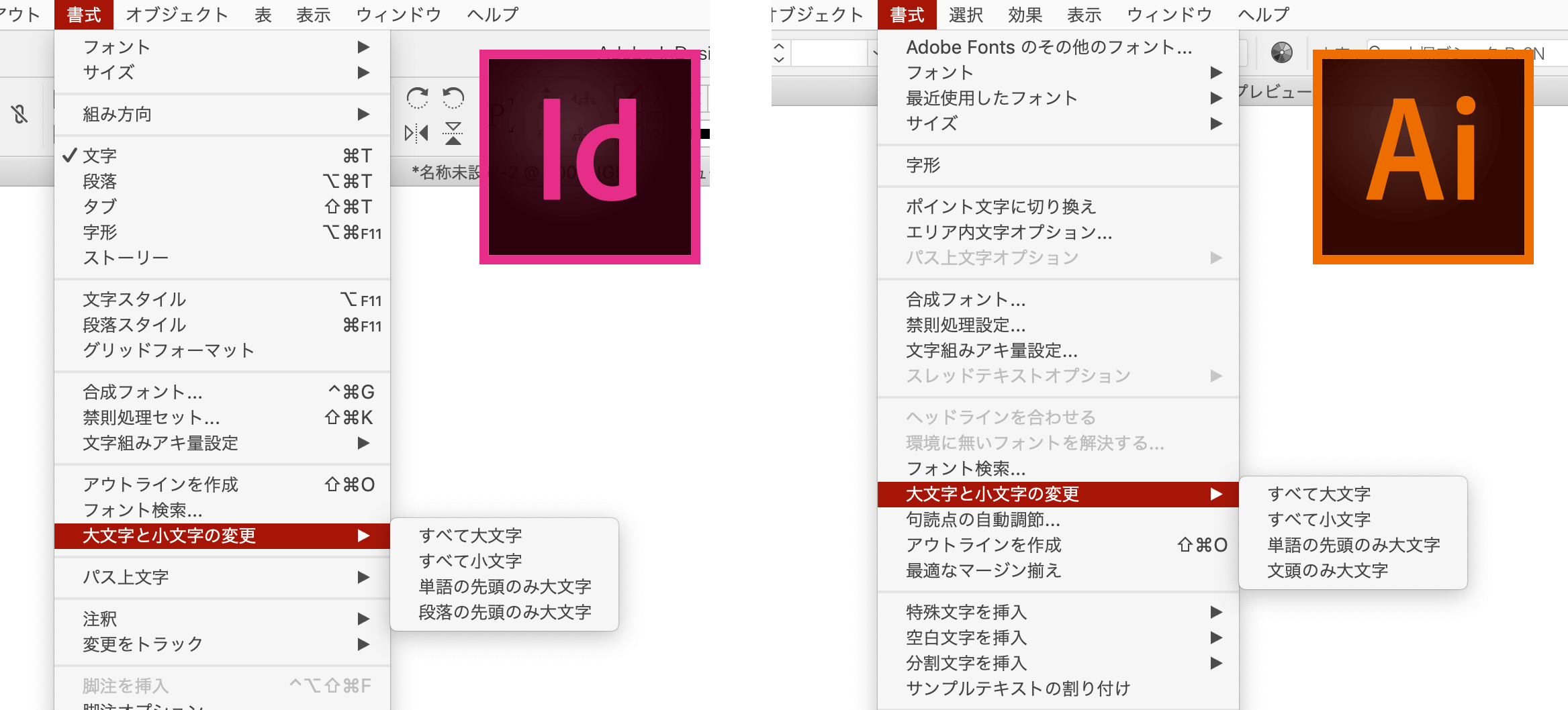
Task: Choose エリア内文字オプション... in Illustrator
Action: point(1058,232)
